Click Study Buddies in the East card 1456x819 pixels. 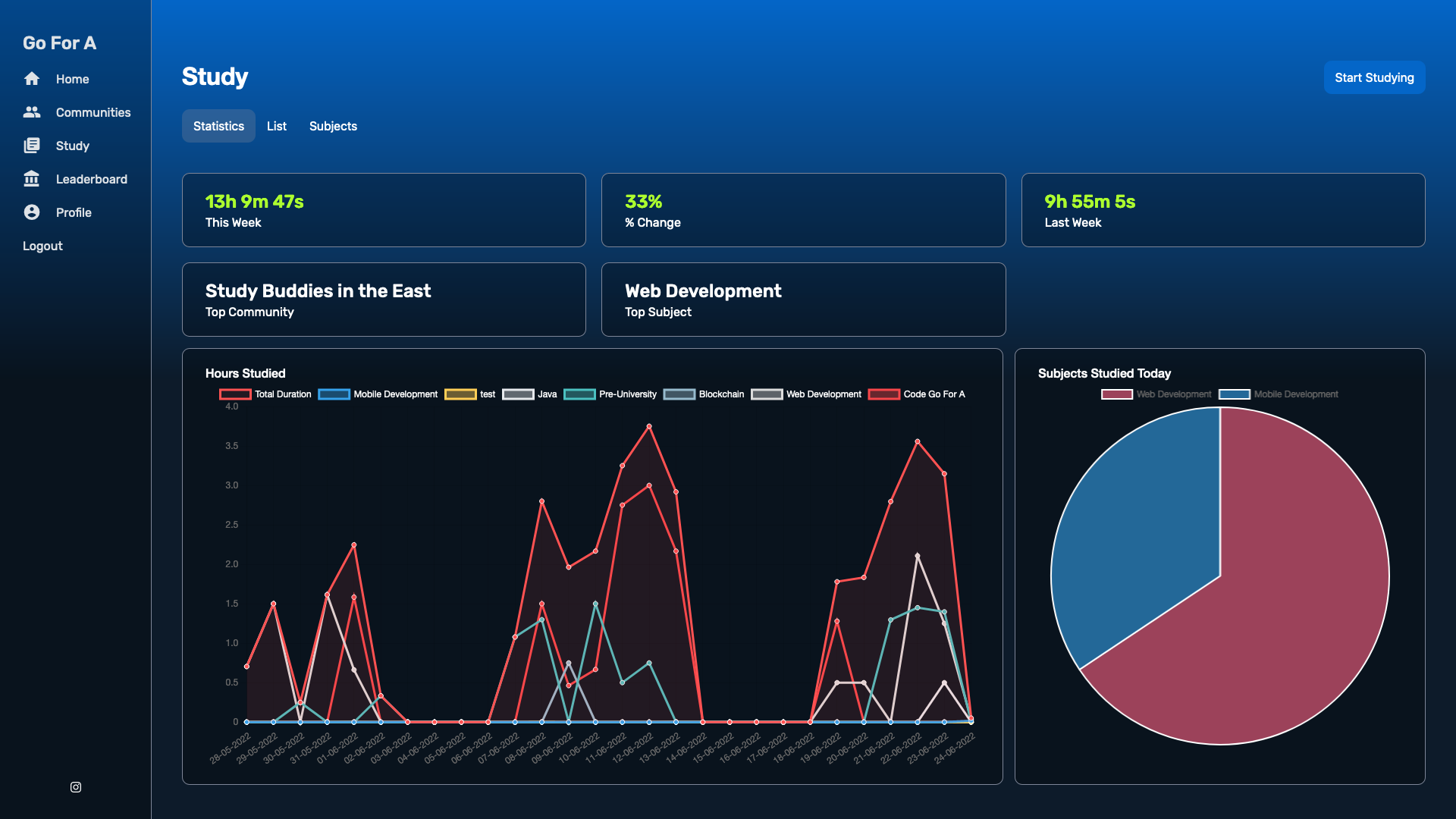[384, 300]
